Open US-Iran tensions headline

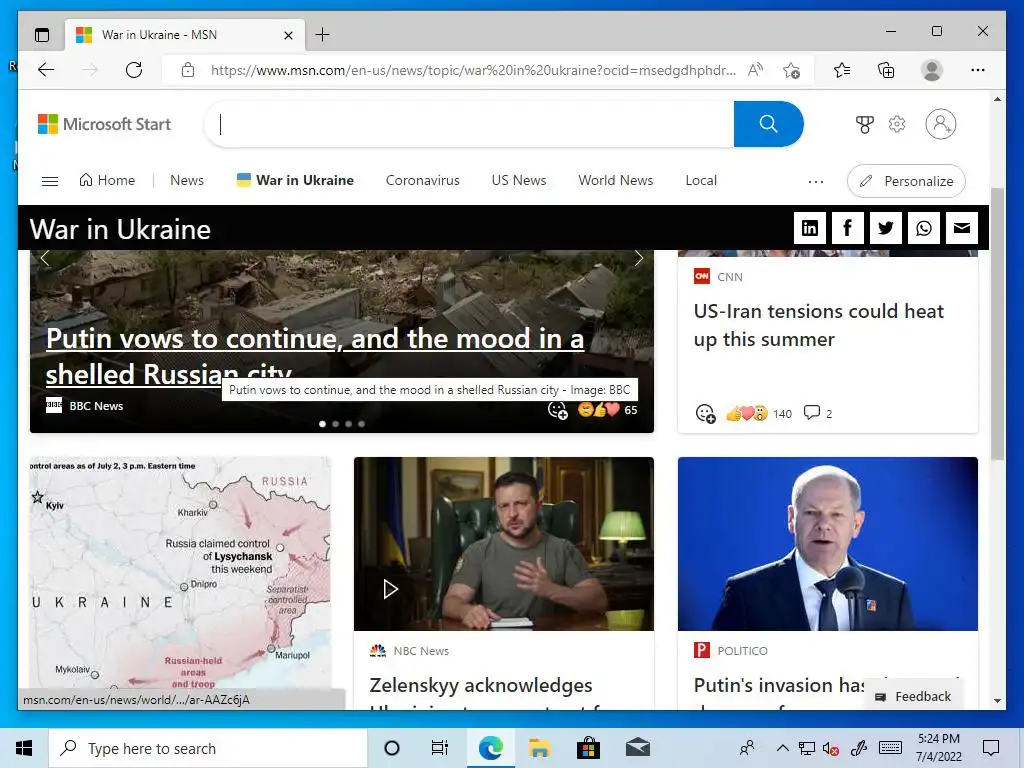point(819,325)
